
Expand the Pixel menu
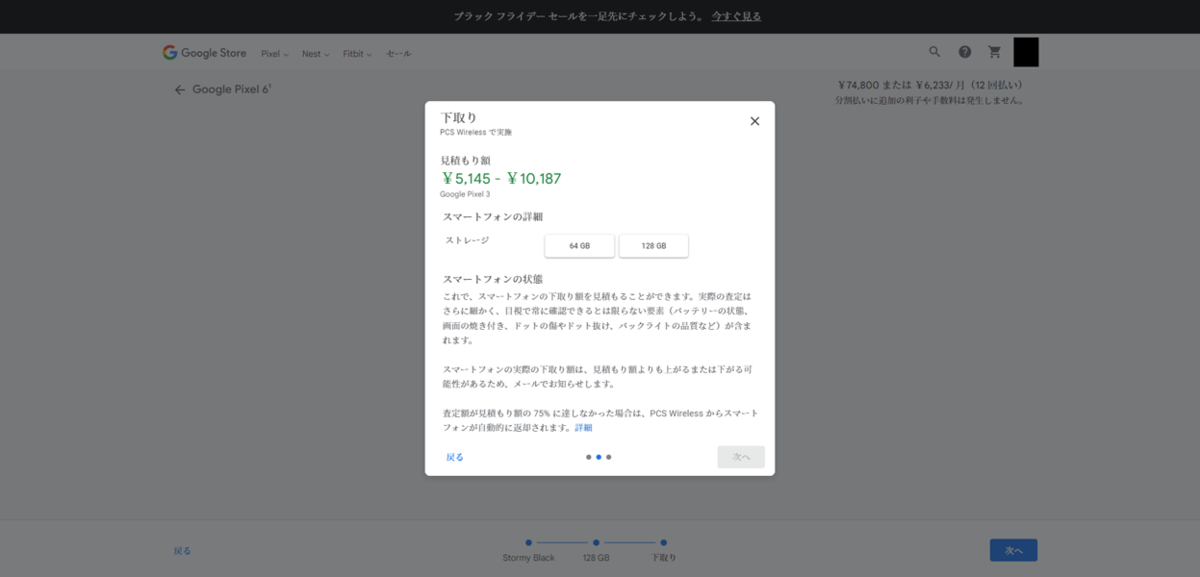[x=275, y=54]
